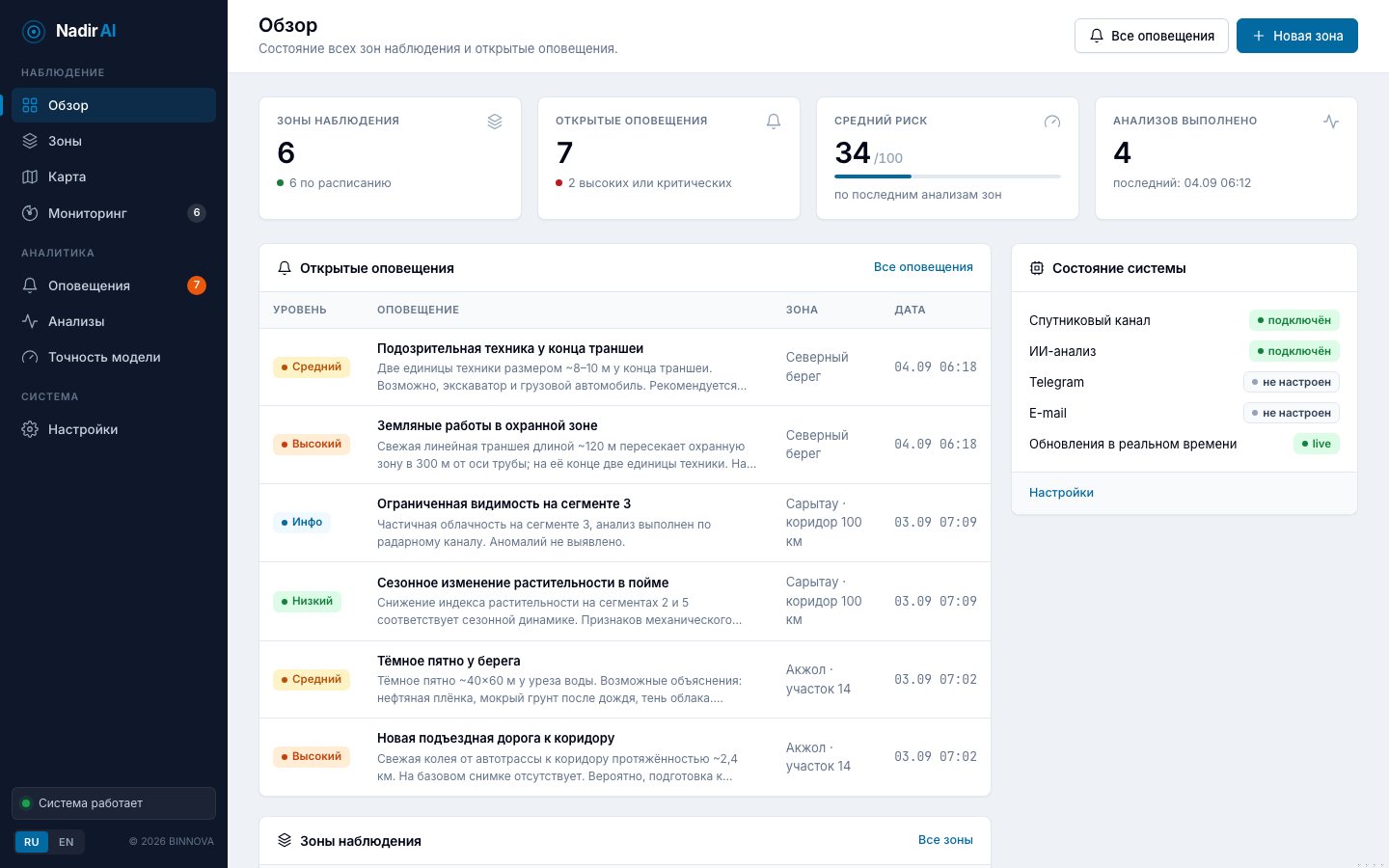Open Мониторинг from the sidebar

[114, 213]
